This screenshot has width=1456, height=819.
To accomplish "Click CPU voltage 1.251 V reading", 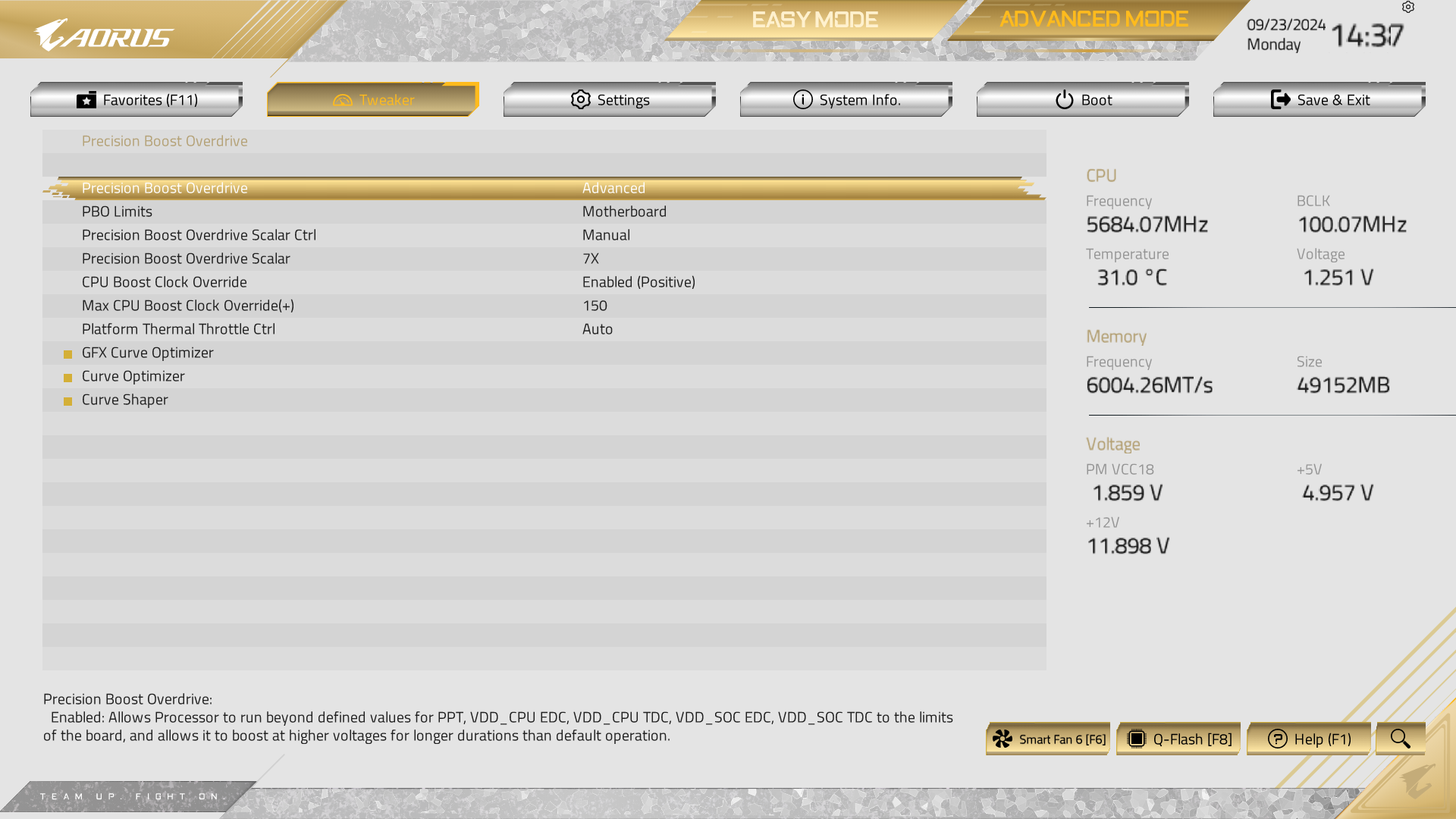I will [1338, 278].
